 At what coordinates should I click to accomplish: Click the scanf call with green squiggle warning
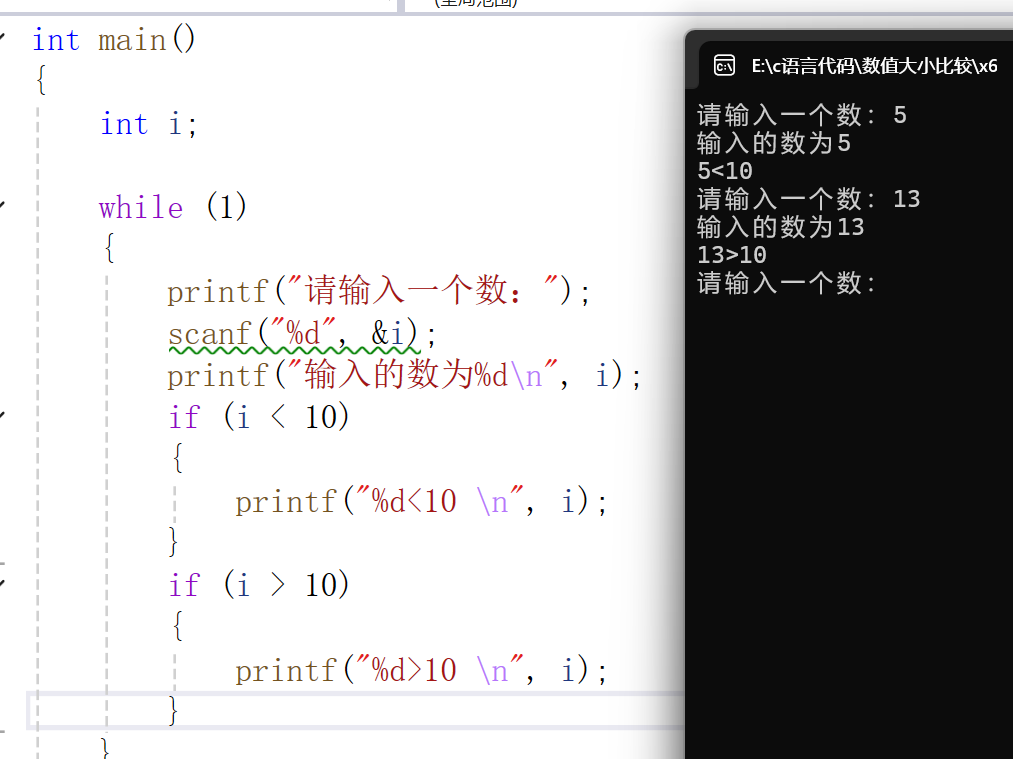pyautogui.click(x=302, y=335)
